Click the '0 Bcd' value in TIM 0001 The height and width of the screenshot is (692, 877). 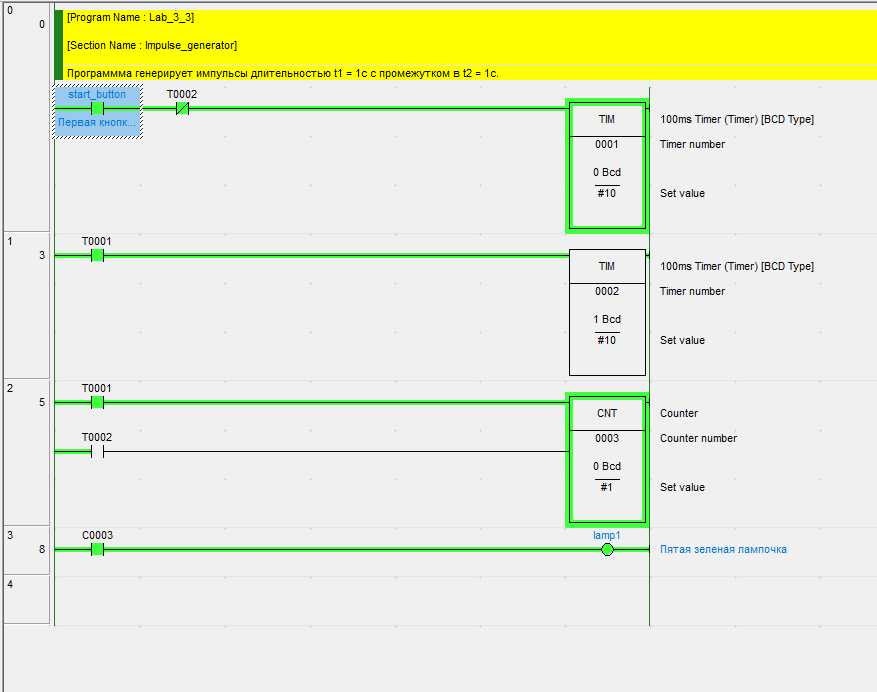pyautogui.click(x=607, y=172)
